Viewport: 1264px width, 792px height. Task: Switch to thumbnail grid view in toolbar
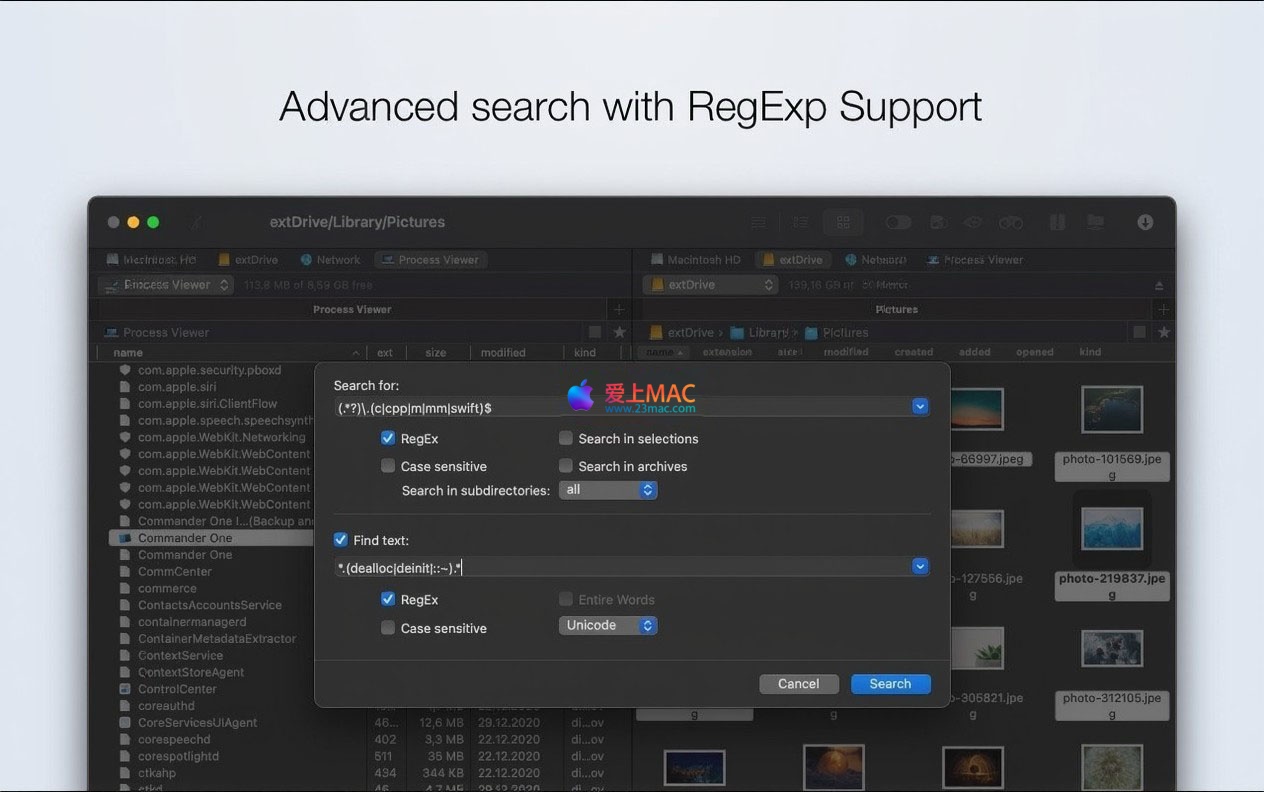(x=842, y=222)
